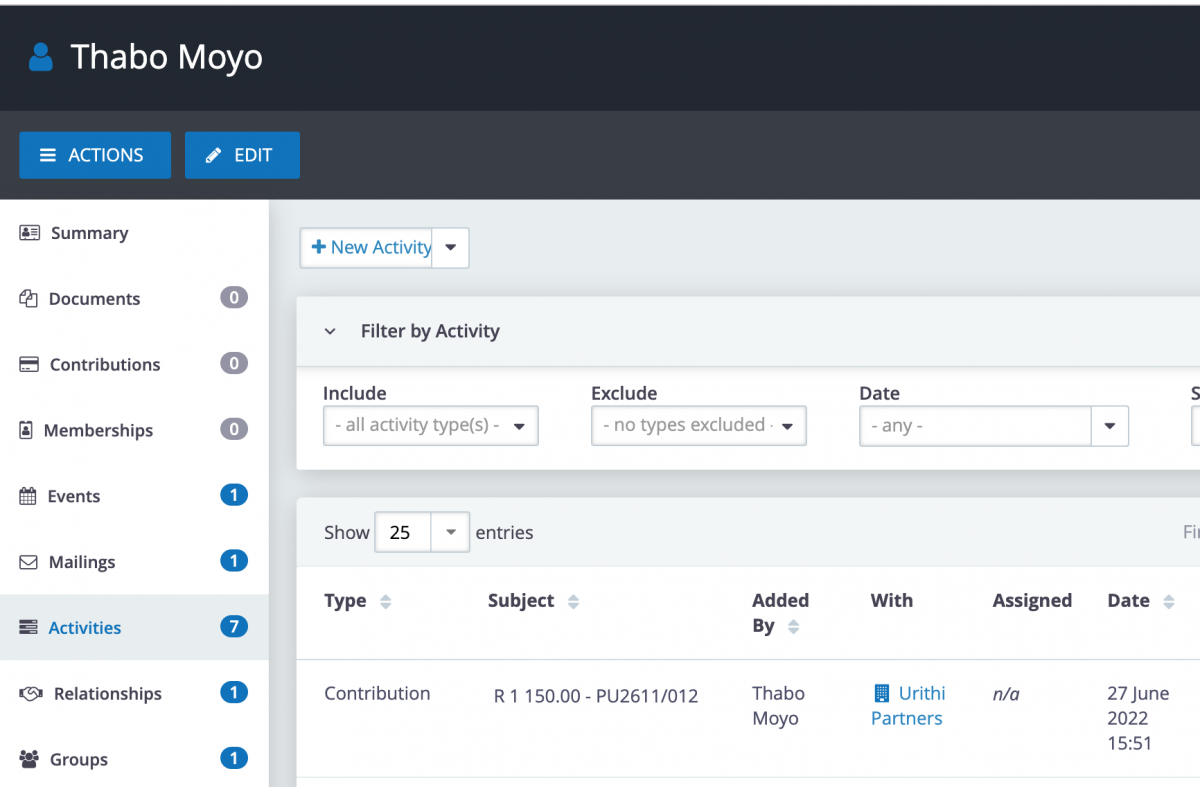The height and width of the screenshot is (787, 1200).
Task: Open the Activities tab
Action: (84, 627)
